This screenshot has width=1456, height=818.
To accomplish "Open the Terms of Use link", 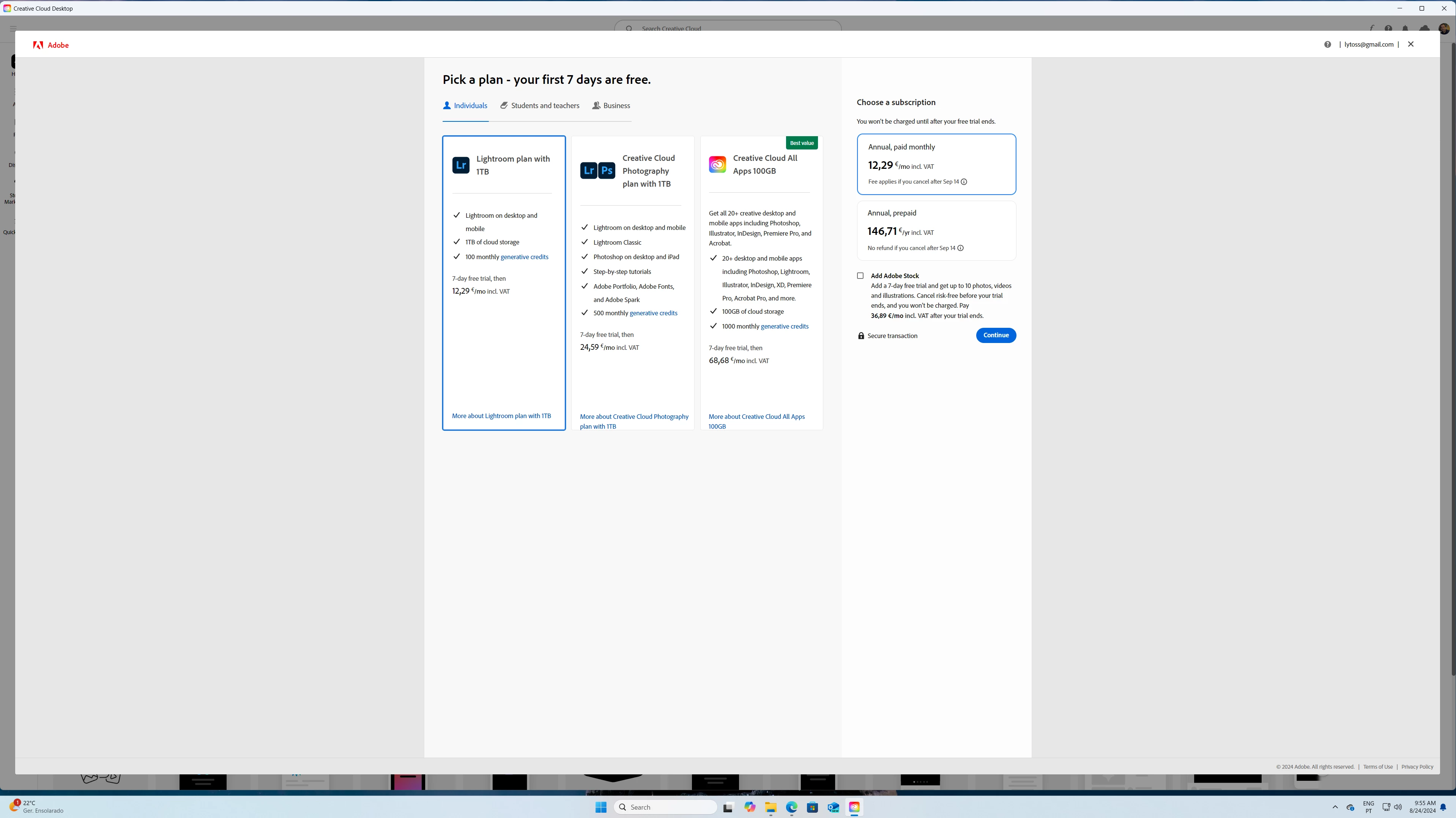I will [x=1377, y=767].
